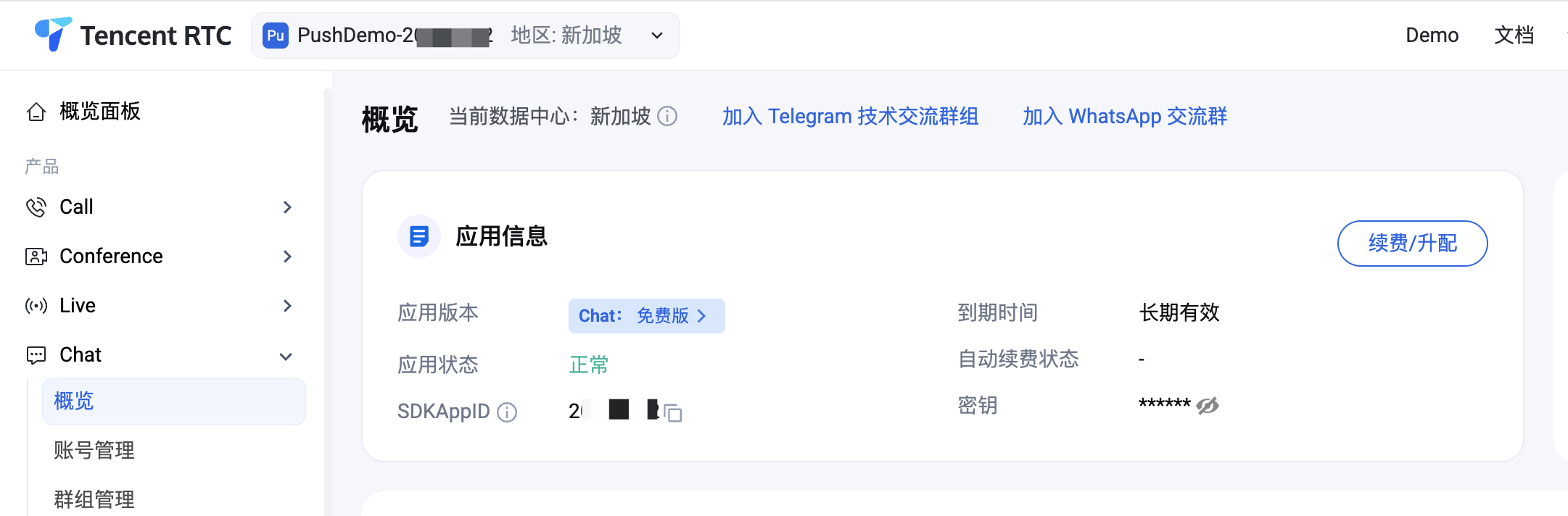Reveal the 密钥 with eye icon
This screenshot has width=1568, height=516.
click(x=1208, y=405)
